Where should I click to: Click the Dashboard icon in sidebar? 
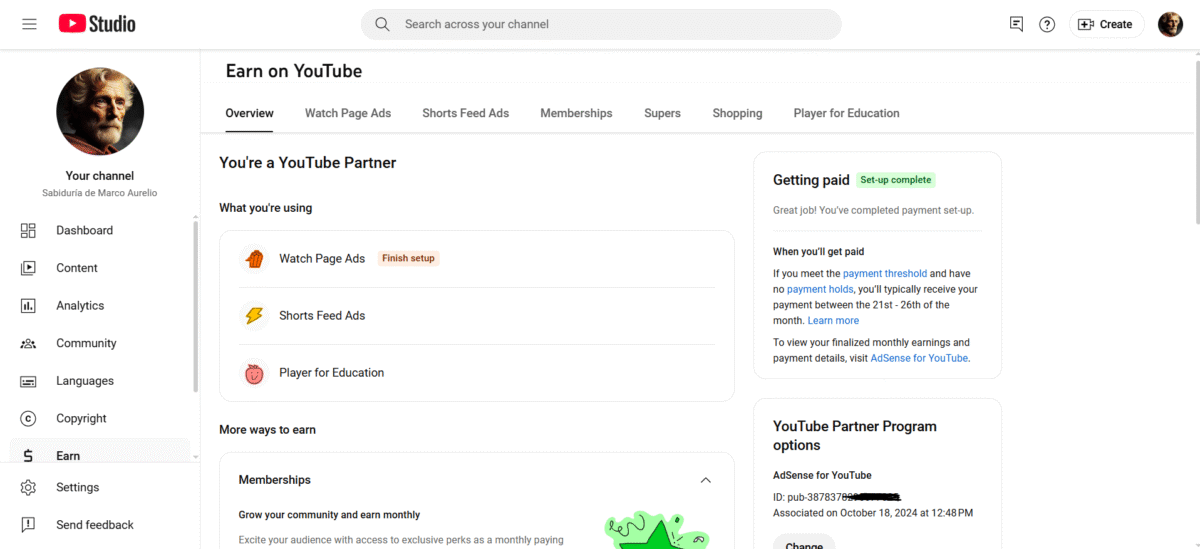[28, 230]
